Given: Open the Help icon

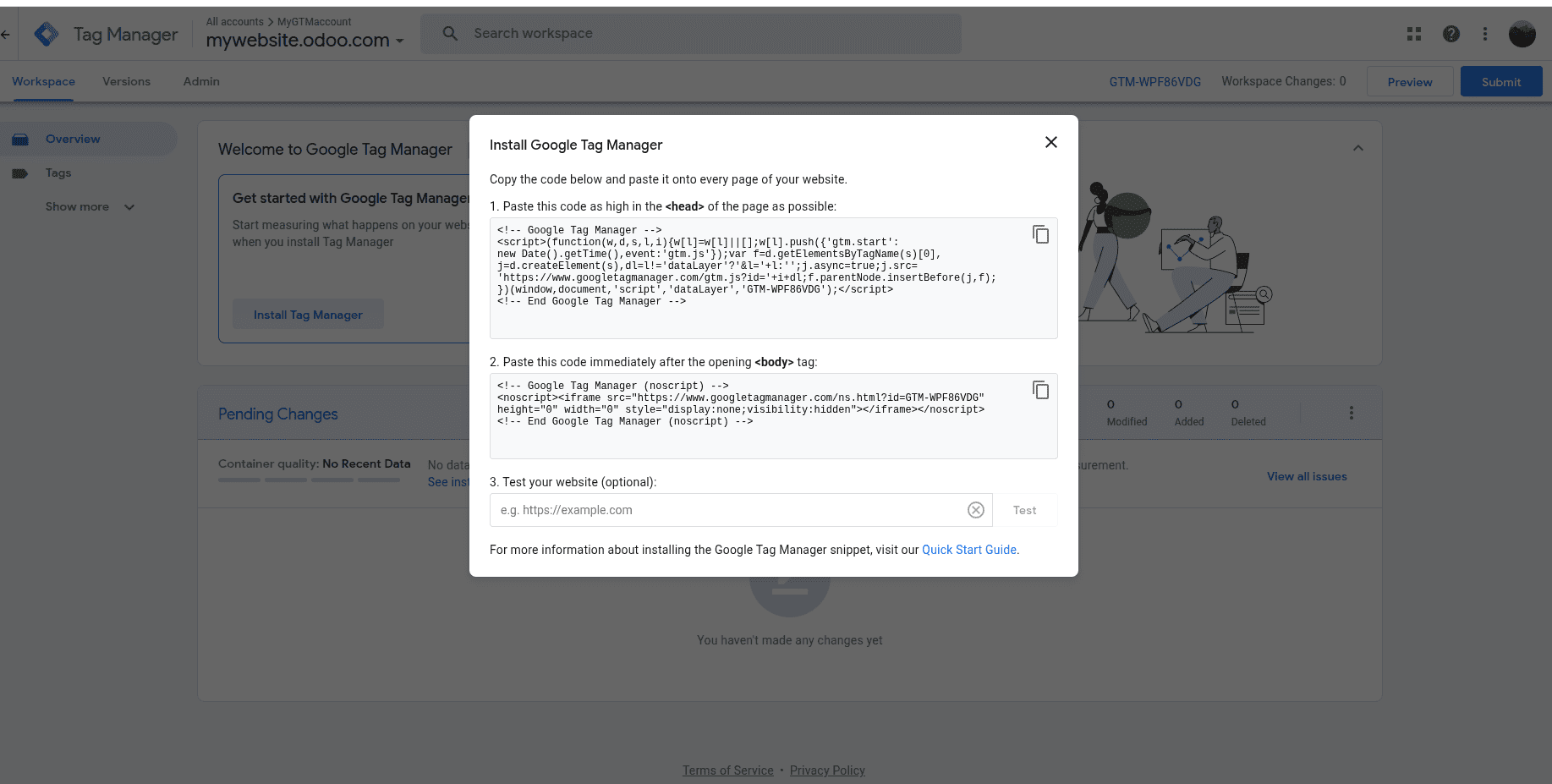Looking at the screenshot, I should coord(1451,34).
